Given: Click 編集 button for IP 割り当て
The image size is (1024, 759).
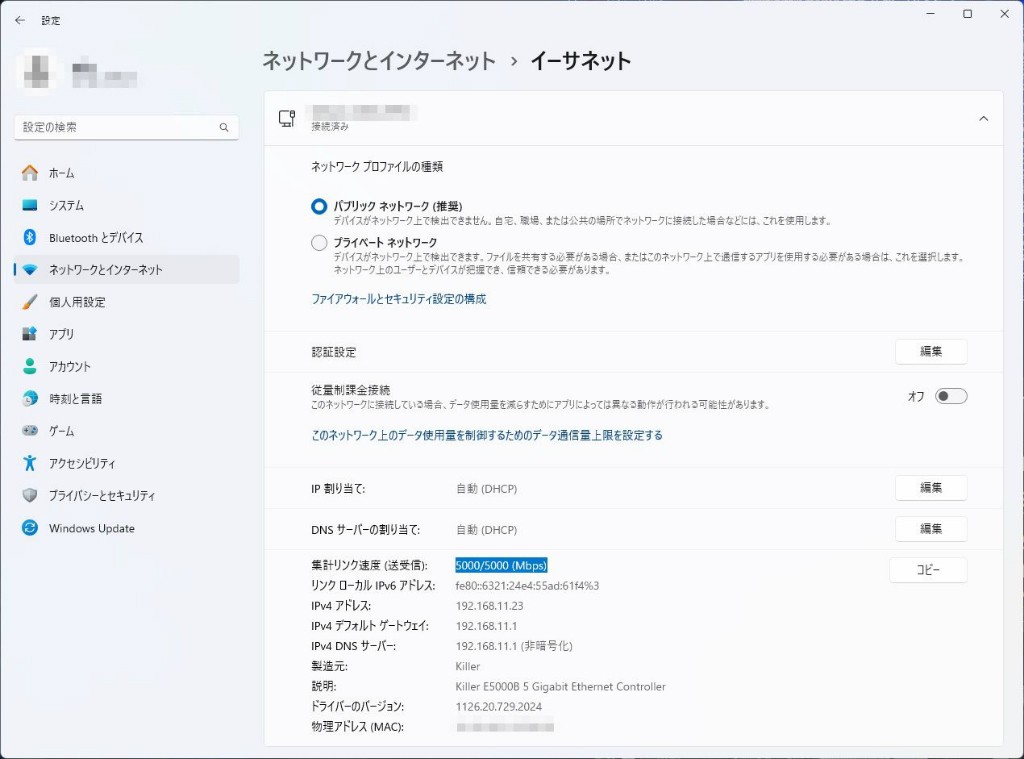Looking at the screenshot, I should tap(930, 488).
